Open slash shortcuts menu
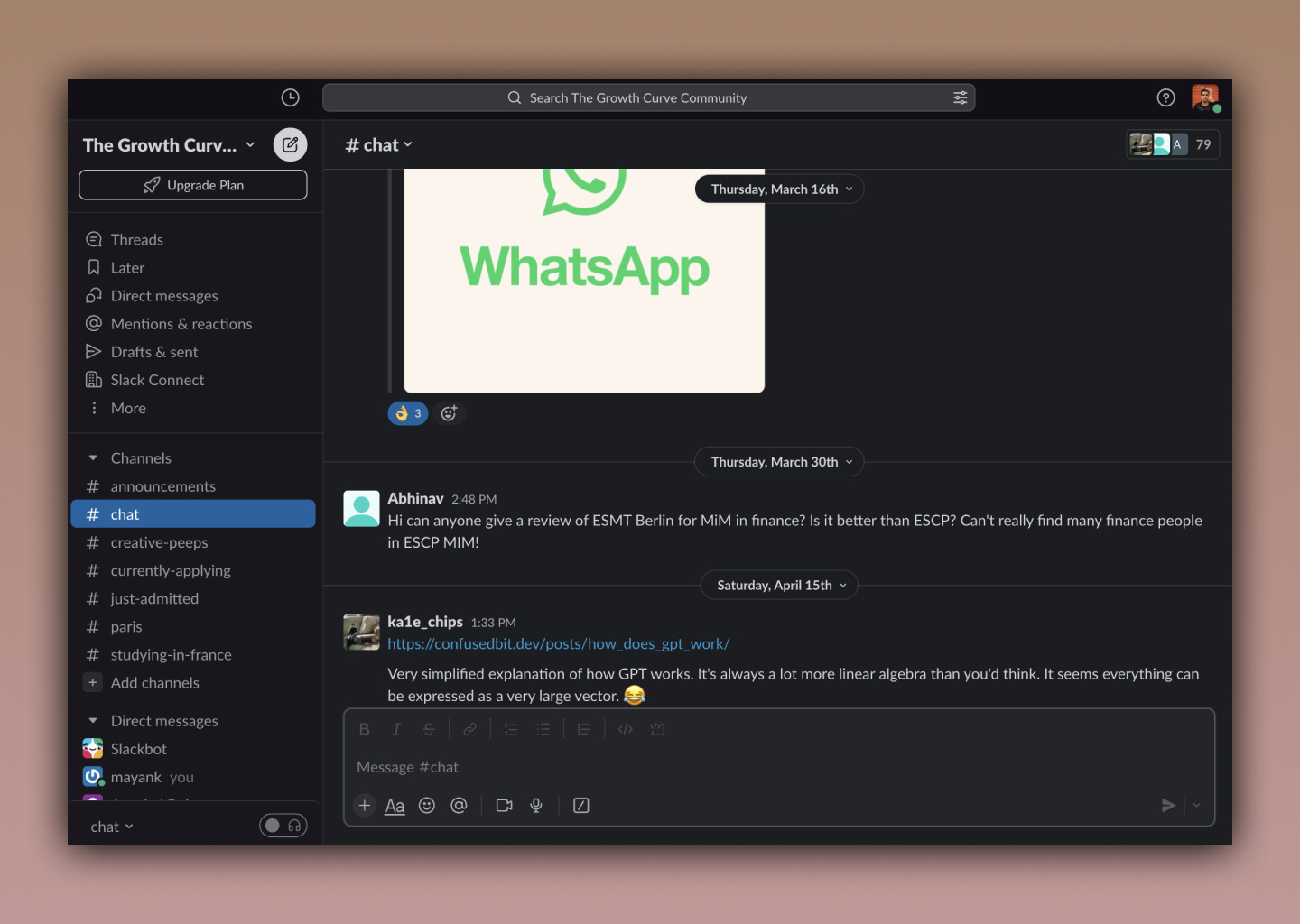Image resolution: width=1300 pixels, height=924 pixels. tap(581, 806)
